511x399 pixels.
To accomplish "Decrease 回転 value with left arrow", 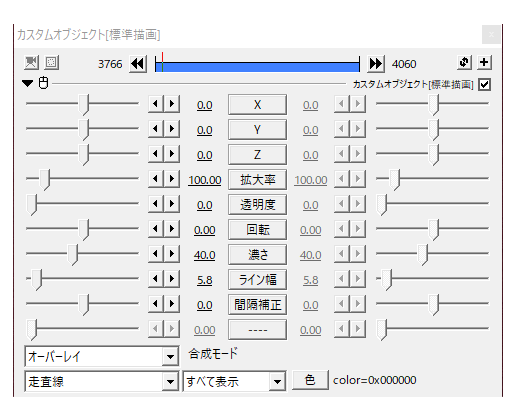I will click(x=156, y=229).
